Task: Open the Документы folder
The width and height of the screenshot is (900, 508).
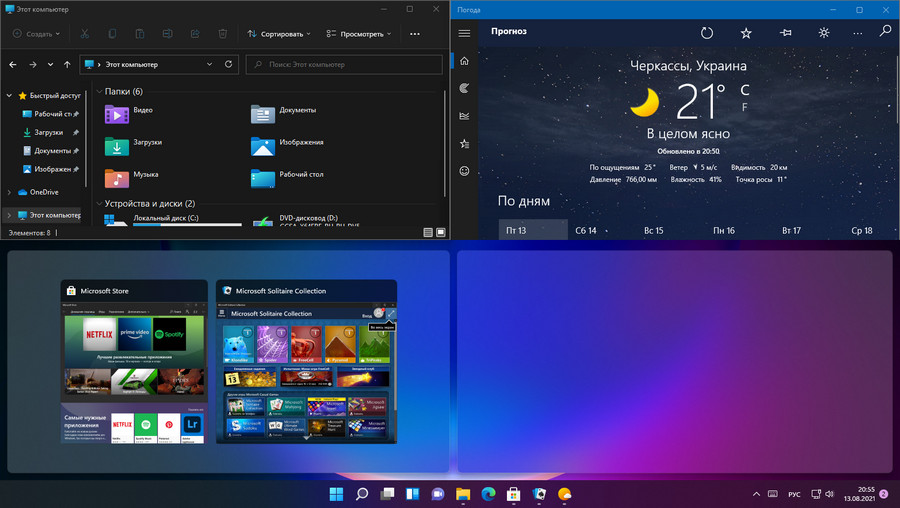Action: point(284,114)
